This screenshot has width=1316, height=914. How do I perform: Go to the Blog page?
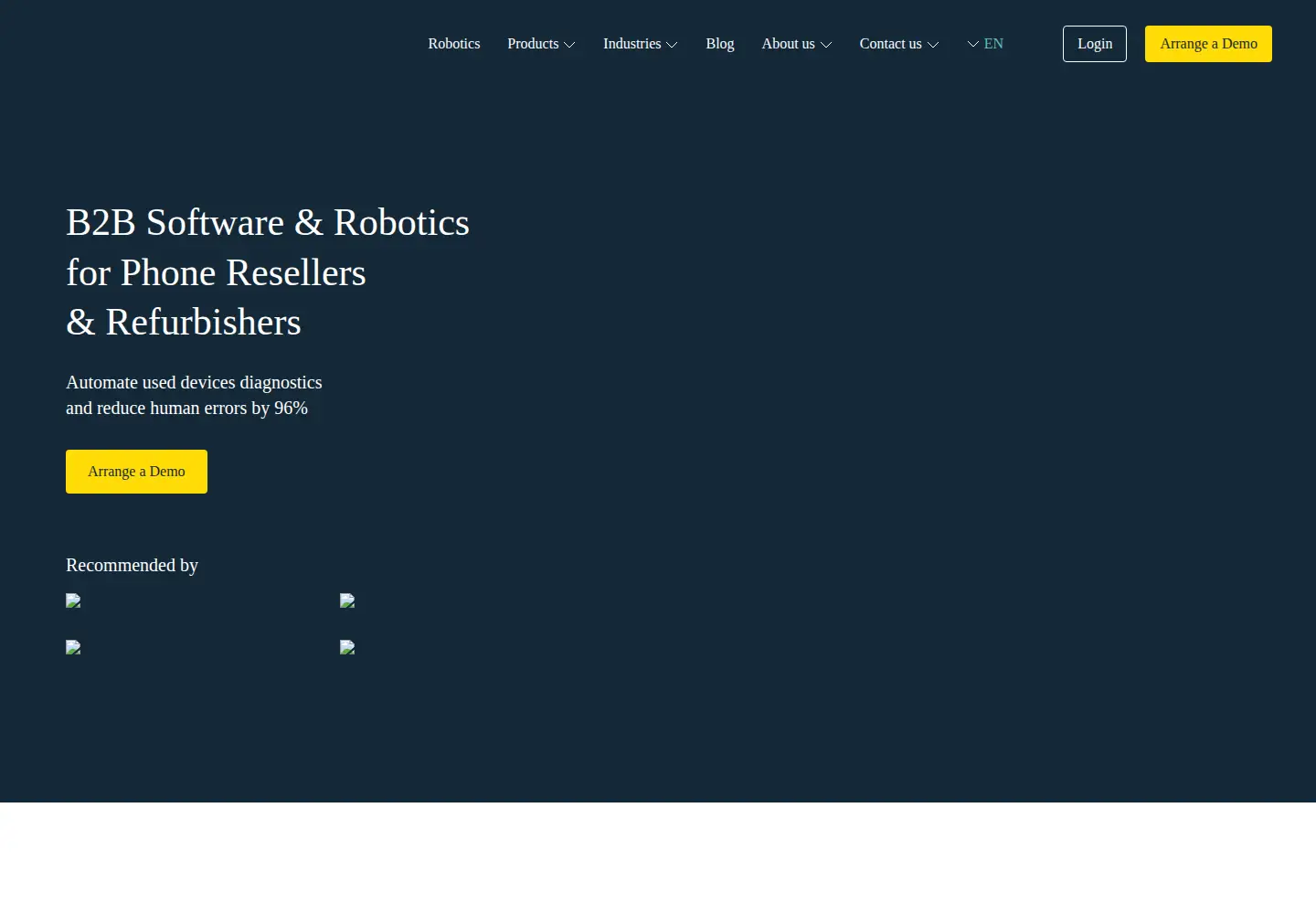(x=720, y=44)
